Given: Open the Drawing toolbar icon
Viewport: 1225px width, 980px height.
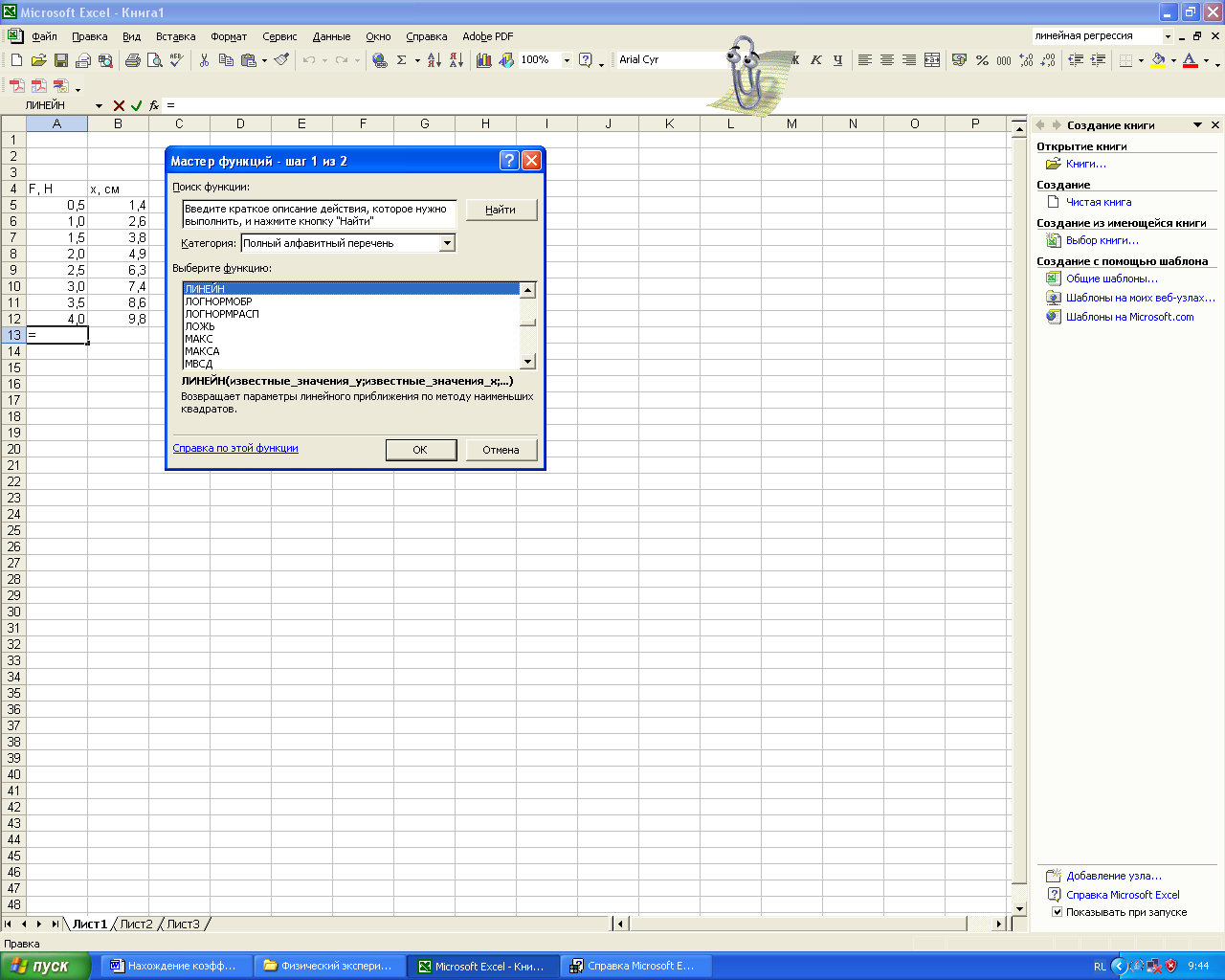Looking at the screenshot, I should [506, 60].
